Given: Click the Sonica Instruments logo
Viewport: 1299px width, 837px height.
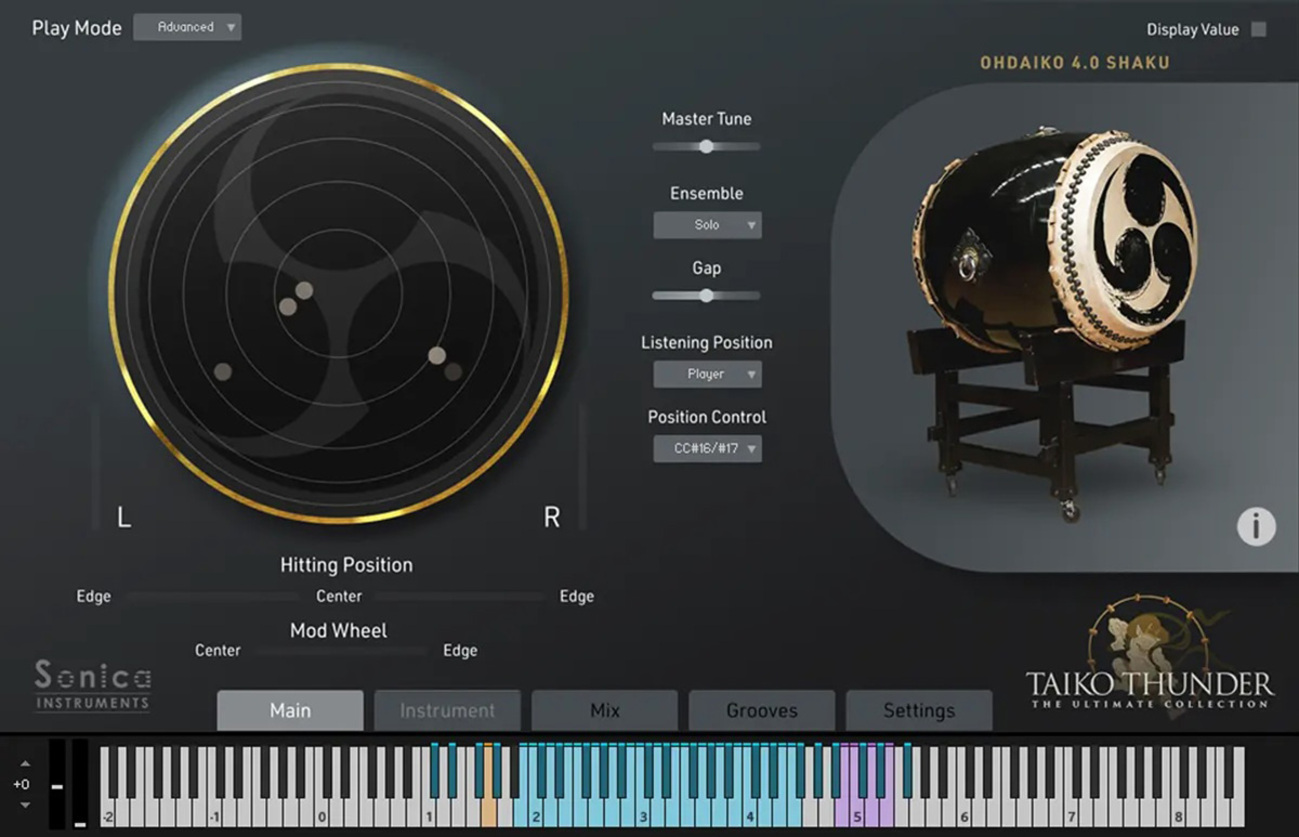Looking at the screenshot, I should [x=92, y=685].
